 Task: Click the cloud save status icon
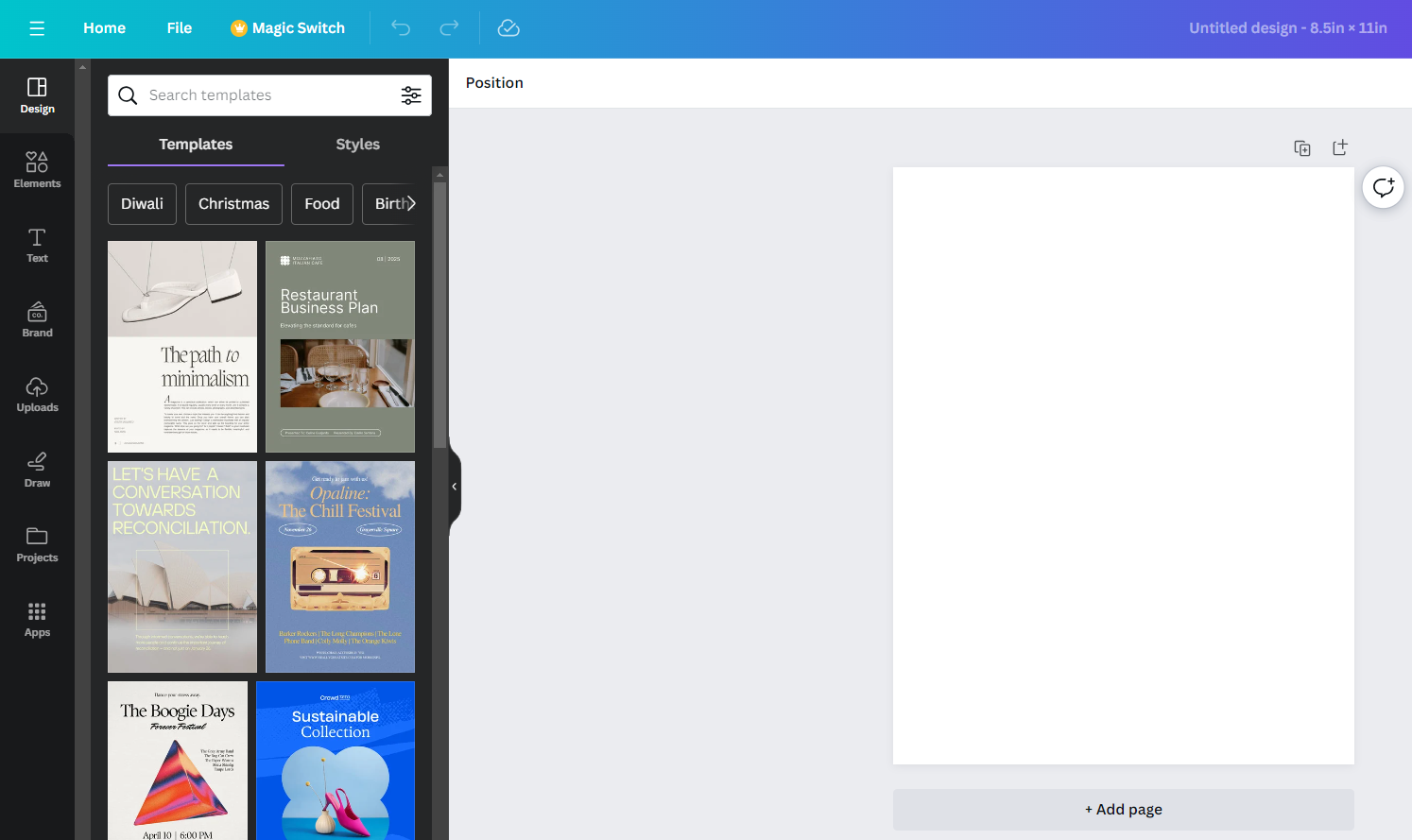click(508, 28)
